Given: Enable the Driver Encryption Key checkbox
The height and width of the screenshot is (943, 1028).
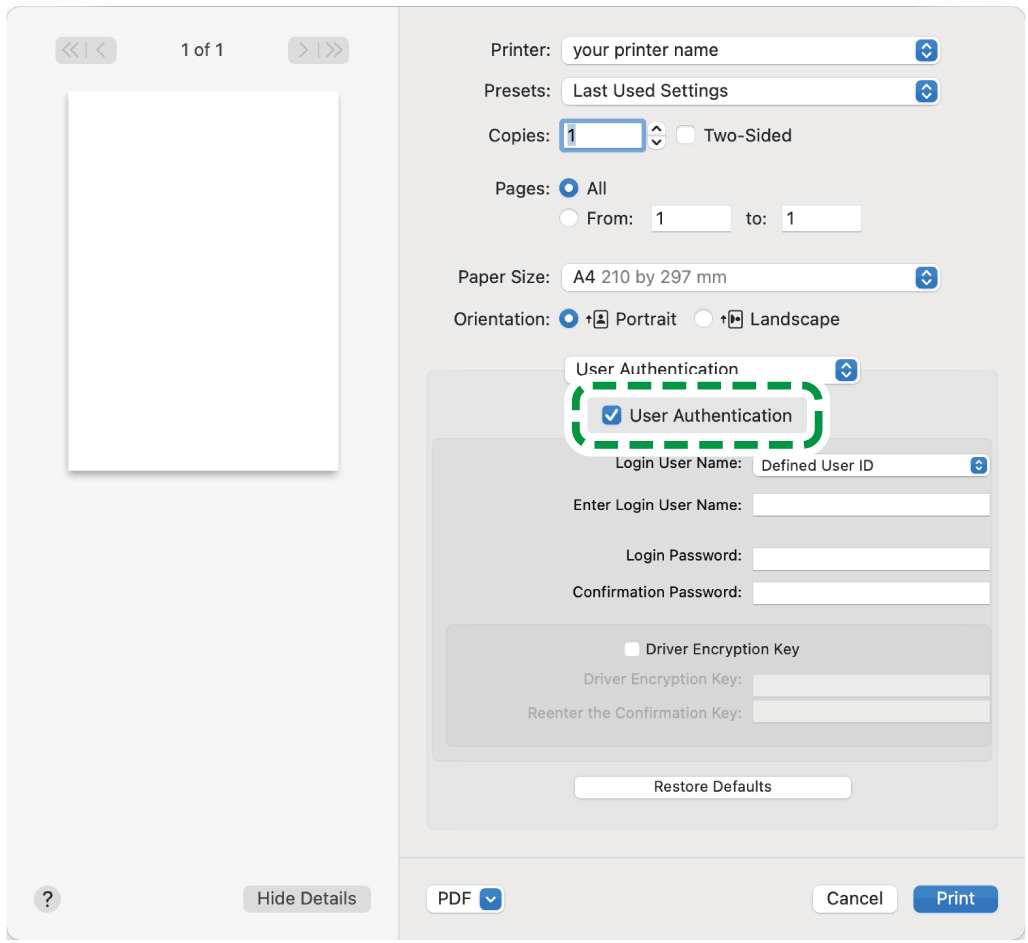Looking at the screenshot, I should pyautogui.click(x=631, y=649).
